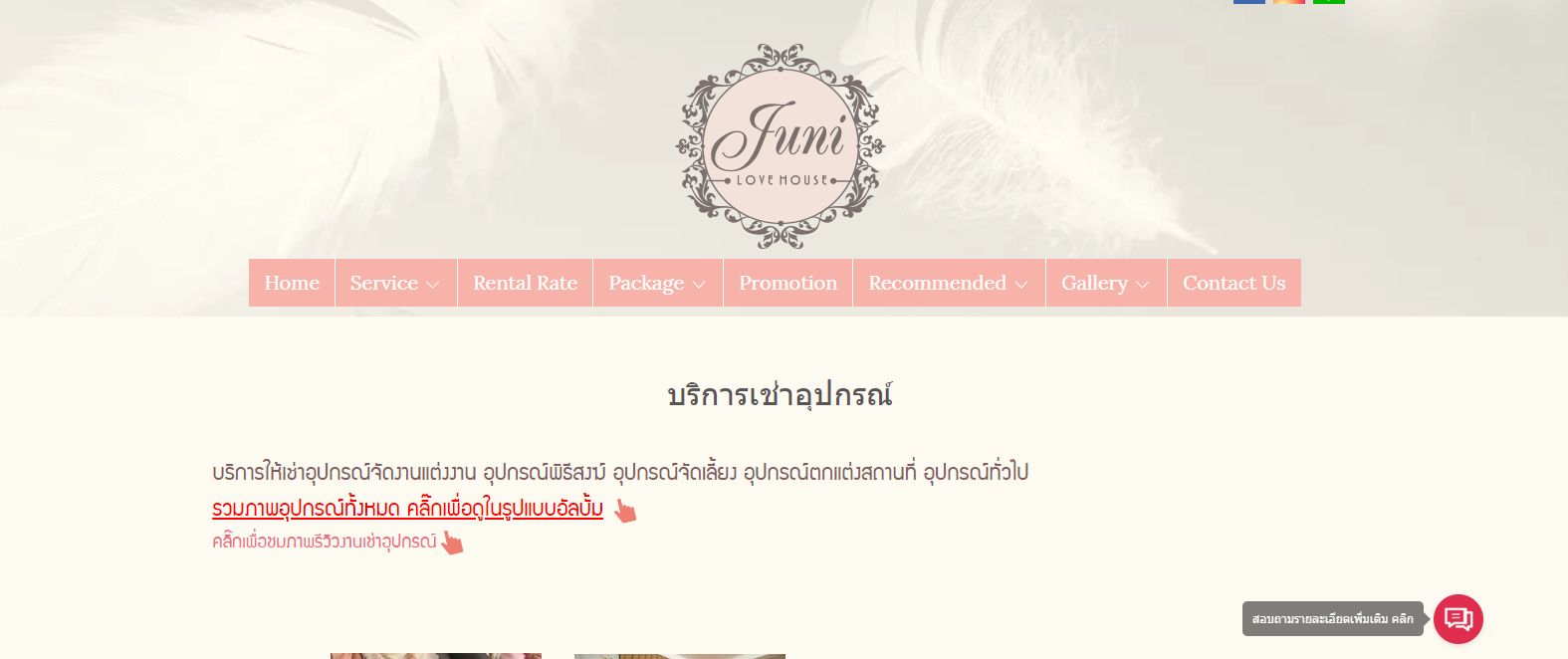This screenshot has width=1568, height=659.
Task: Open the Promotion menu item
Action: click(x=788, y=283)
